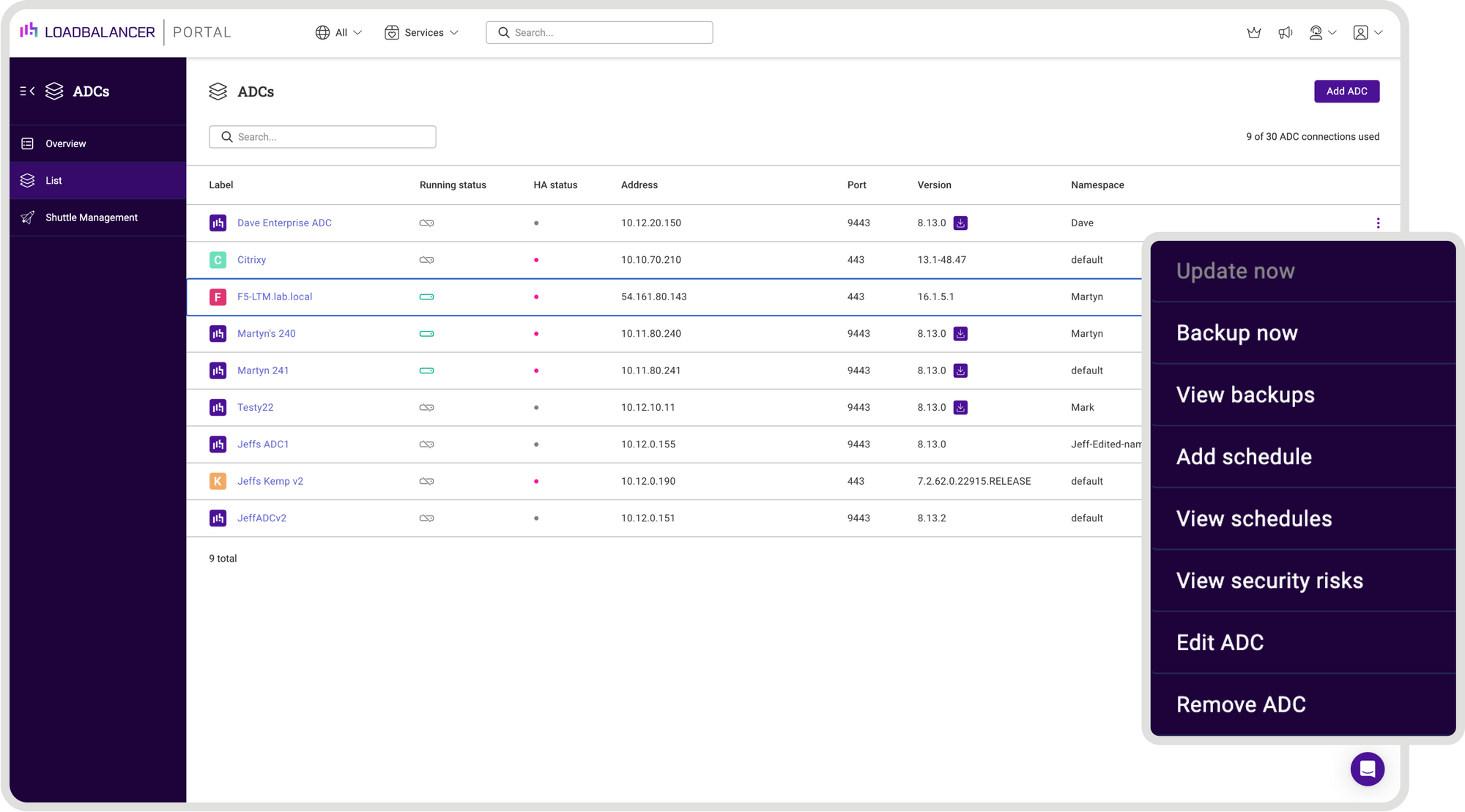
Task: Click the Dave Enterprise ADC vendor icon
Action: pos(218,223)
